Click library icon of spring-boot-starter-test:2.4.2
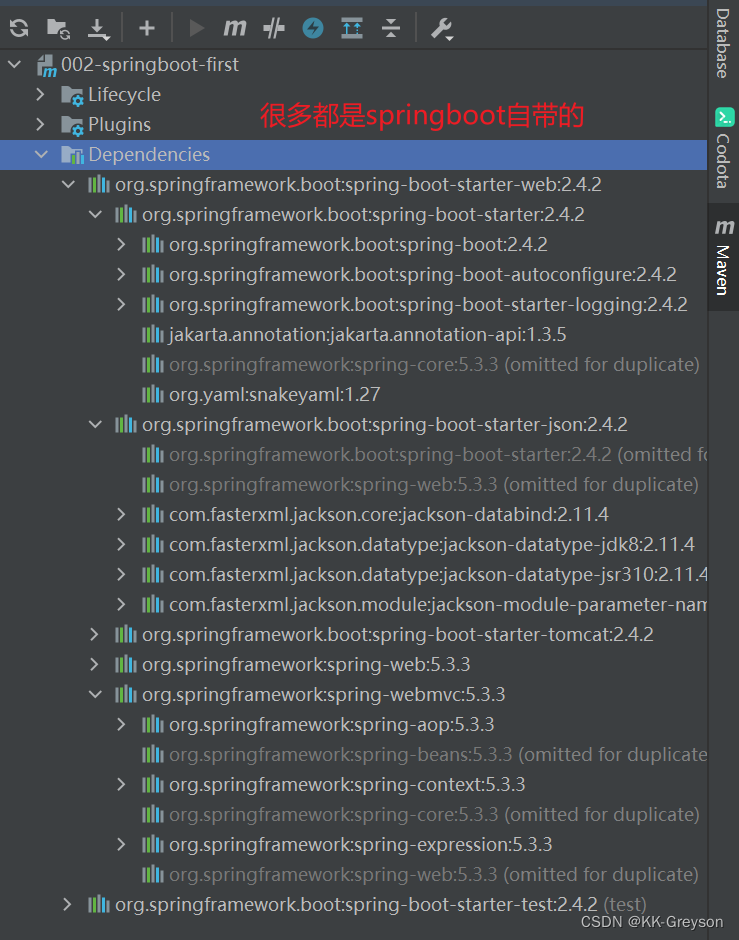This screenshot has height=940, width=739. pyautogui.click(x=98, y=904)
